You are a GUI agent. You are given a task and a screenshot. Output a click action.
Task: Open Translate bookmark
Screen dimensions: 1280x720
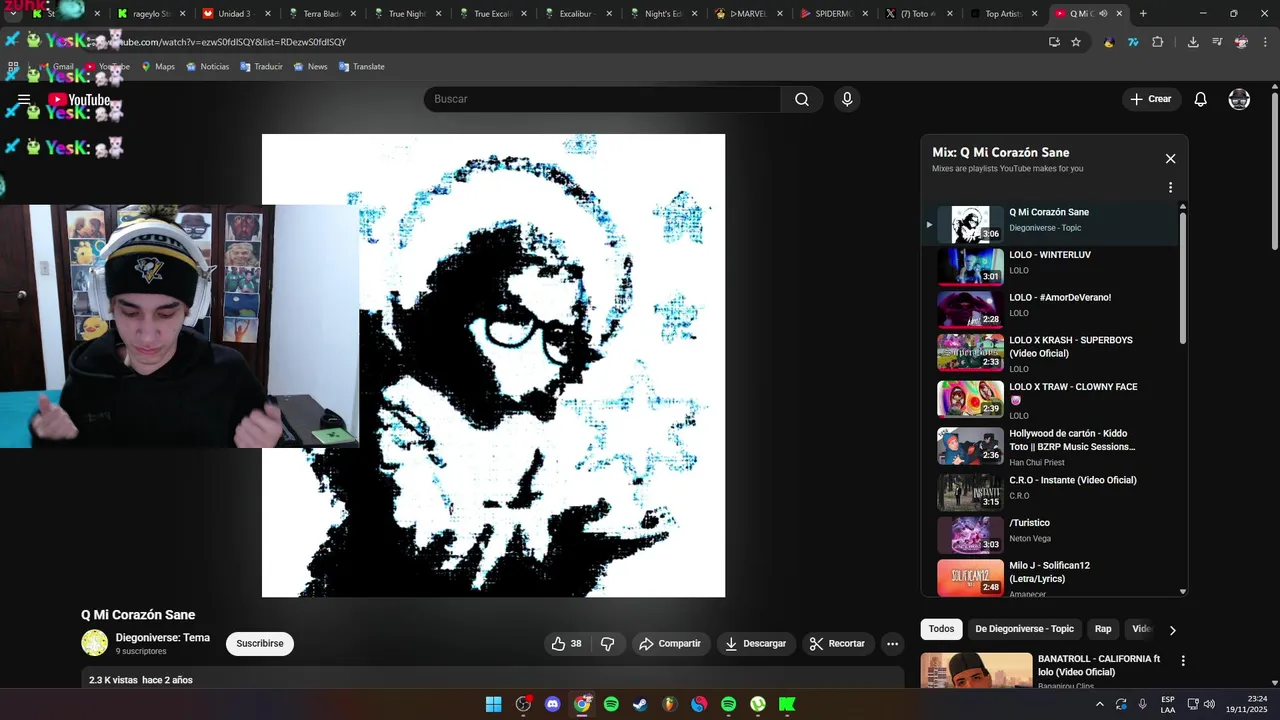(x=361, y=67)
